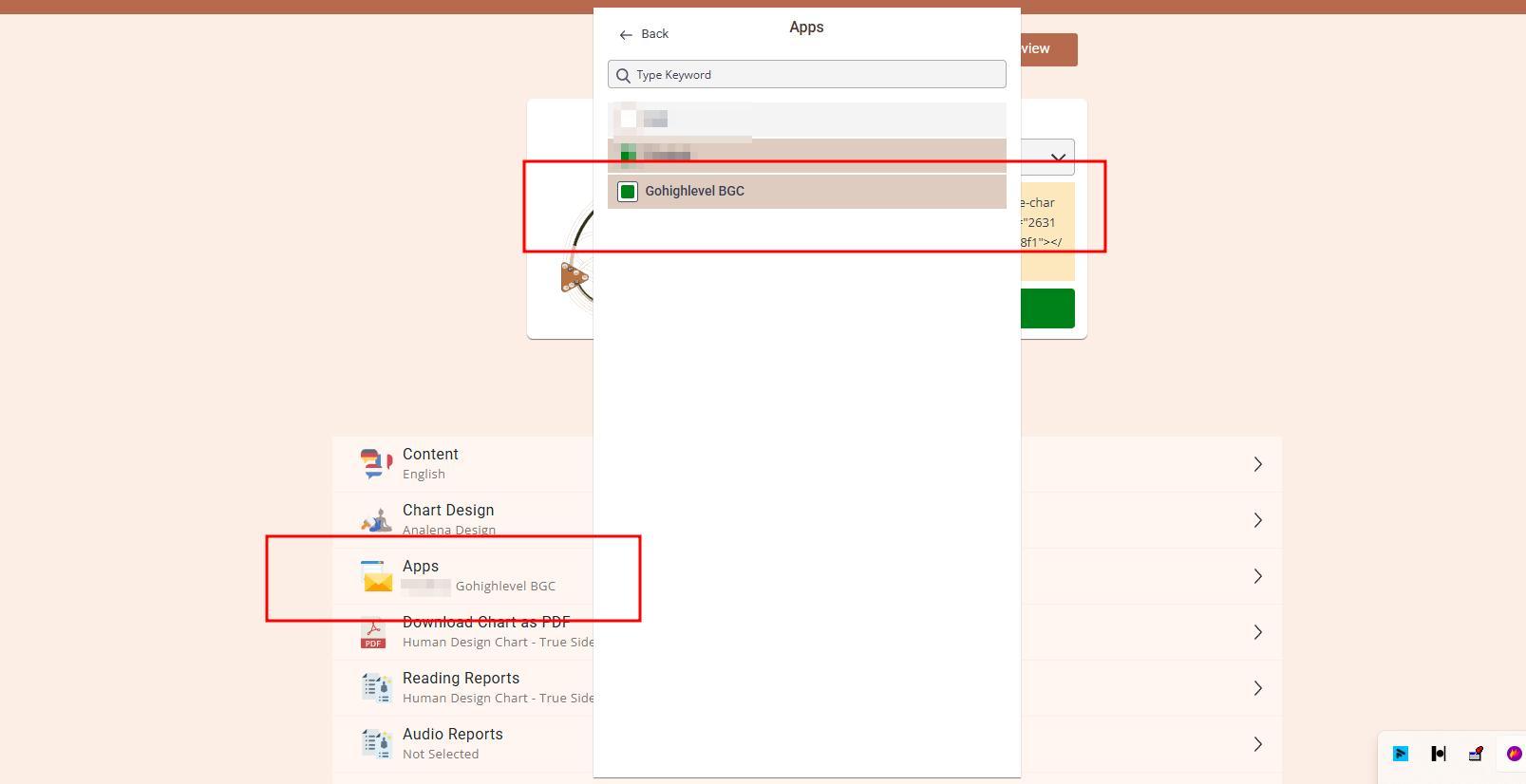This screenshot has height=784, width=1526.
Task: Toggle the unchecked first app checkbox
Action: (x=628, y=120)
